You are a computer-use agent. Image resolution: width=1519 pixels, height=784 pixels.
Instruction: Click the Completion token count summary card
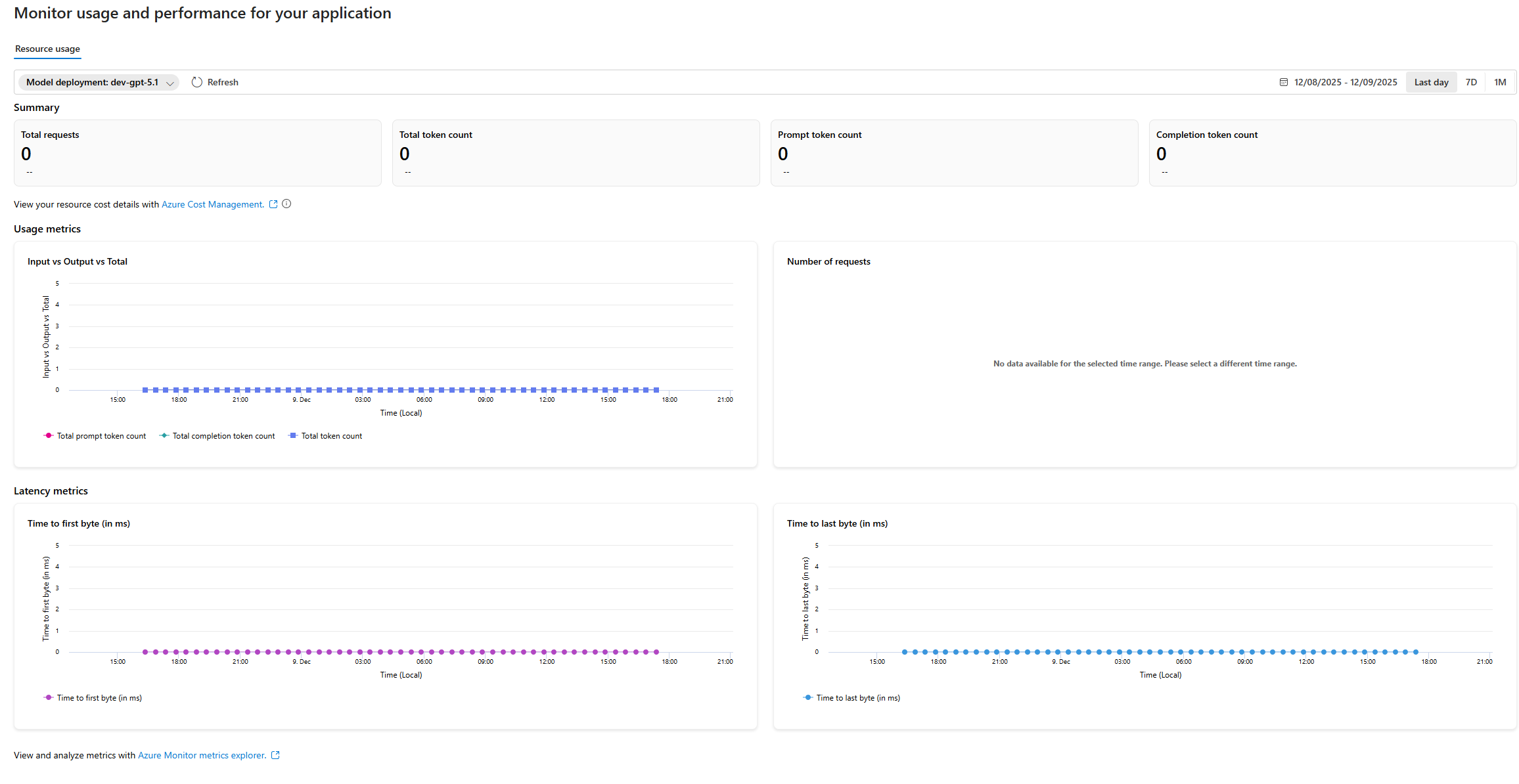1332,153
